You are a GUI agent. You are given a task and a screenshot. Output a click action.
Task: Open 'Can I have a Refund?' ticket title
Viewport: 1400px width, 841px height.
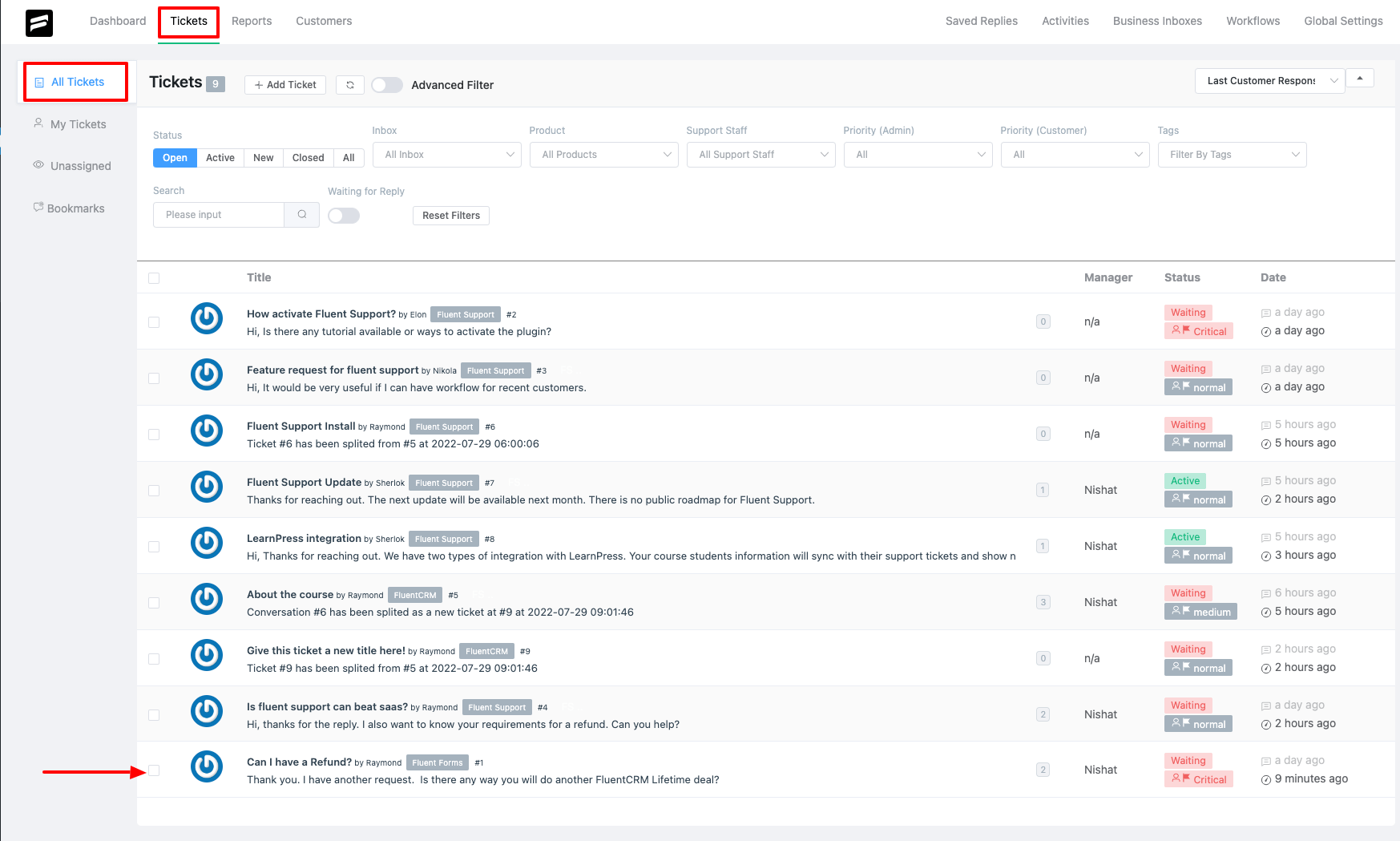click(299, 762)
